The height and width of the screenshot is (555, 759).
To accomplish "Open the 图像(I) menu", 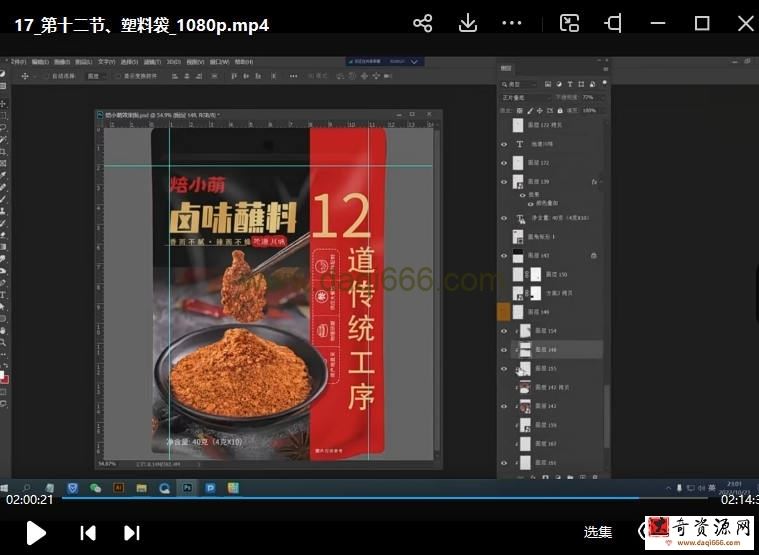I will click(62, 62).
